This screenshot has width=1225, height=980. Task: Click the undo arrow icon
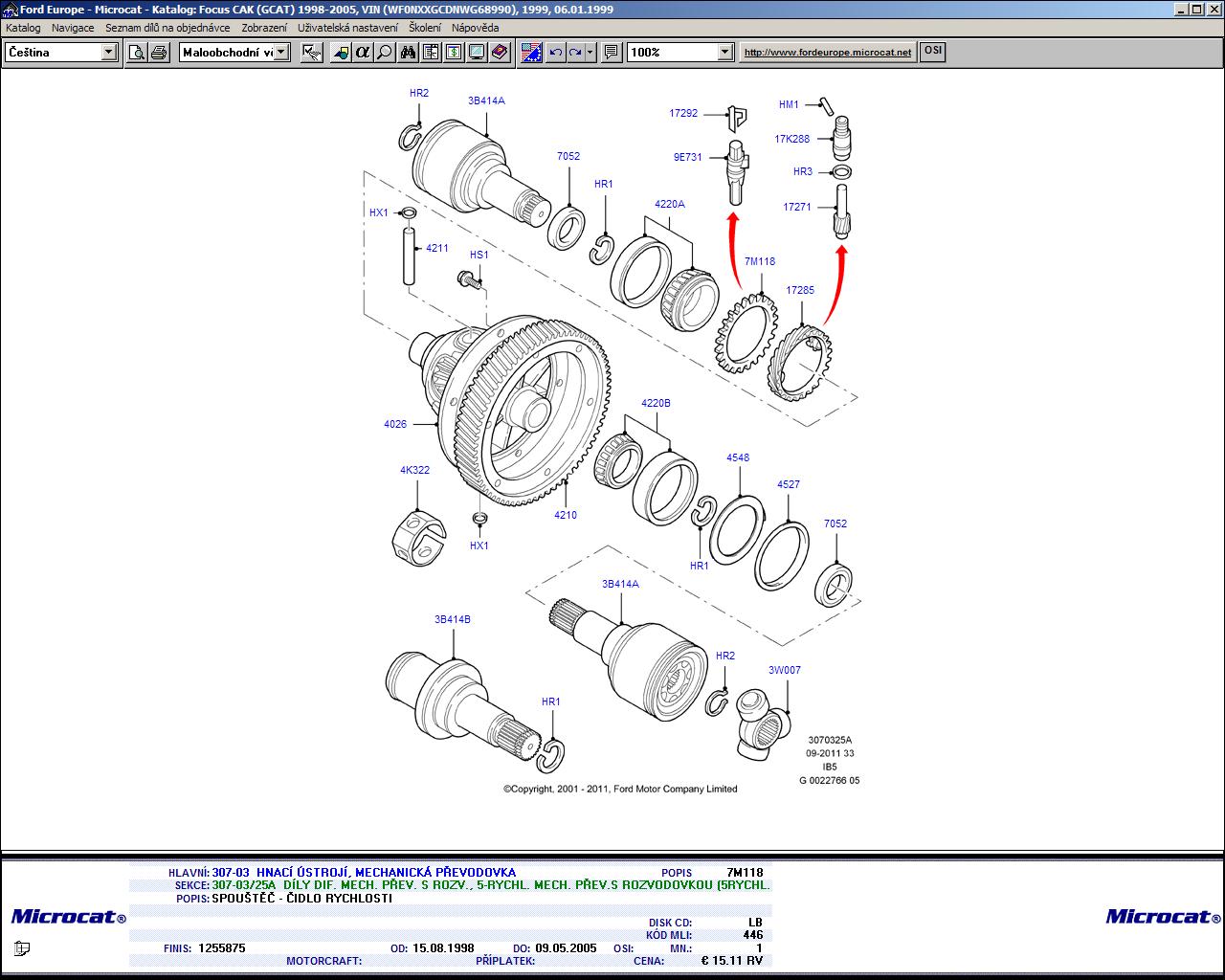coord(555,53)
